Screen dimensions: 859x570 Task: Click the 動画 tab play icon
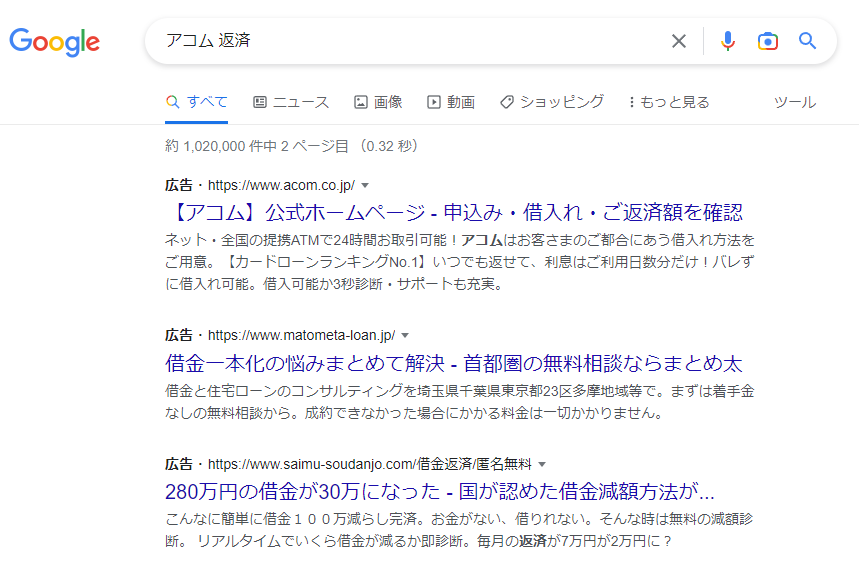434,102
